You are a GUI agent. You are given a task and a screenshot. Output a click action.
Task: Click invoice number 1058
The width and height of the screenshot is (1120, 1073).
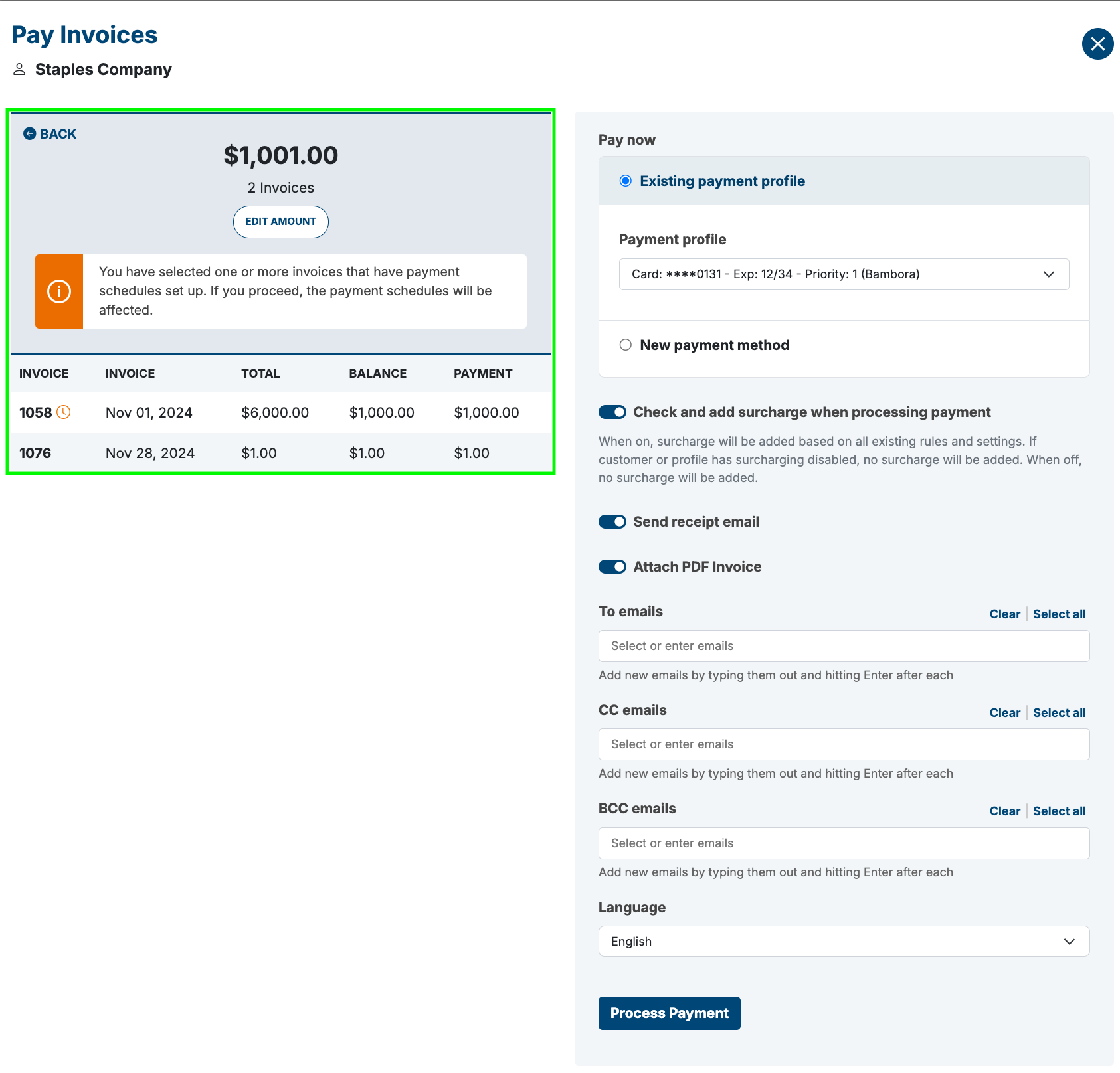36,413
